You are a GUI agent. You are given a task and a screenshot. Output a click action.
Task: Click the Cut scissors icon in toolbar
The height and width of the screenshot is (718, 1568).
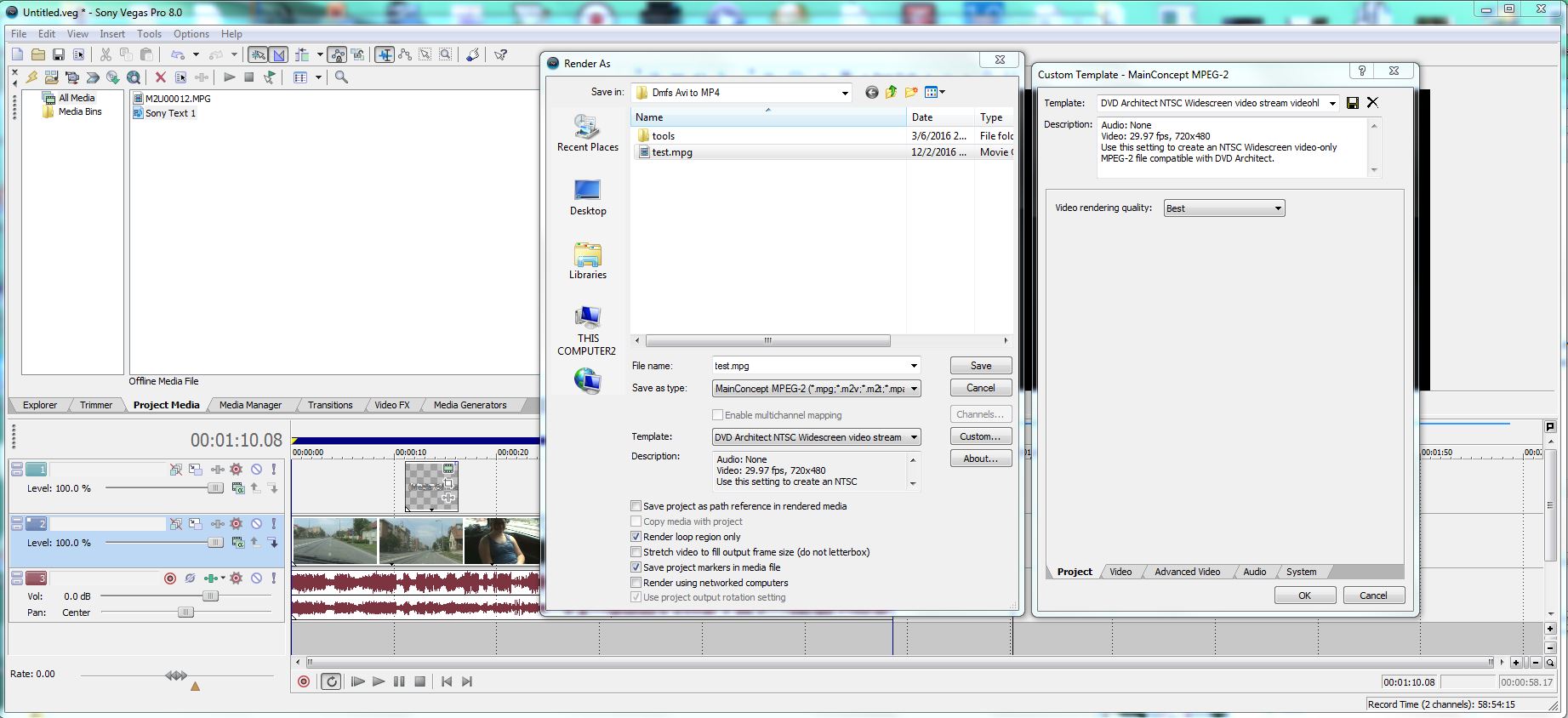tap(105, 54)
